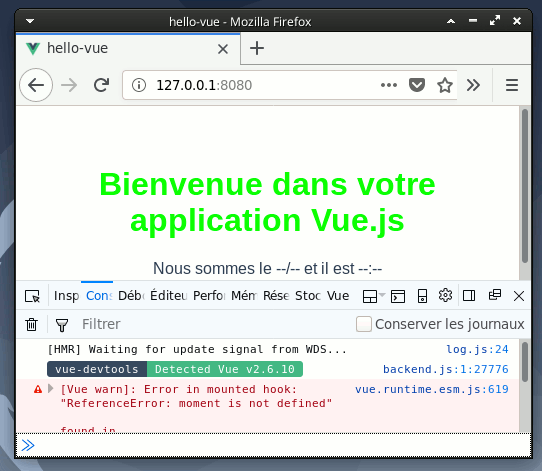Open the log.js:24 source link
Image resolution: width=542 pixels, height=471 pixels.
tap(477, 349)
